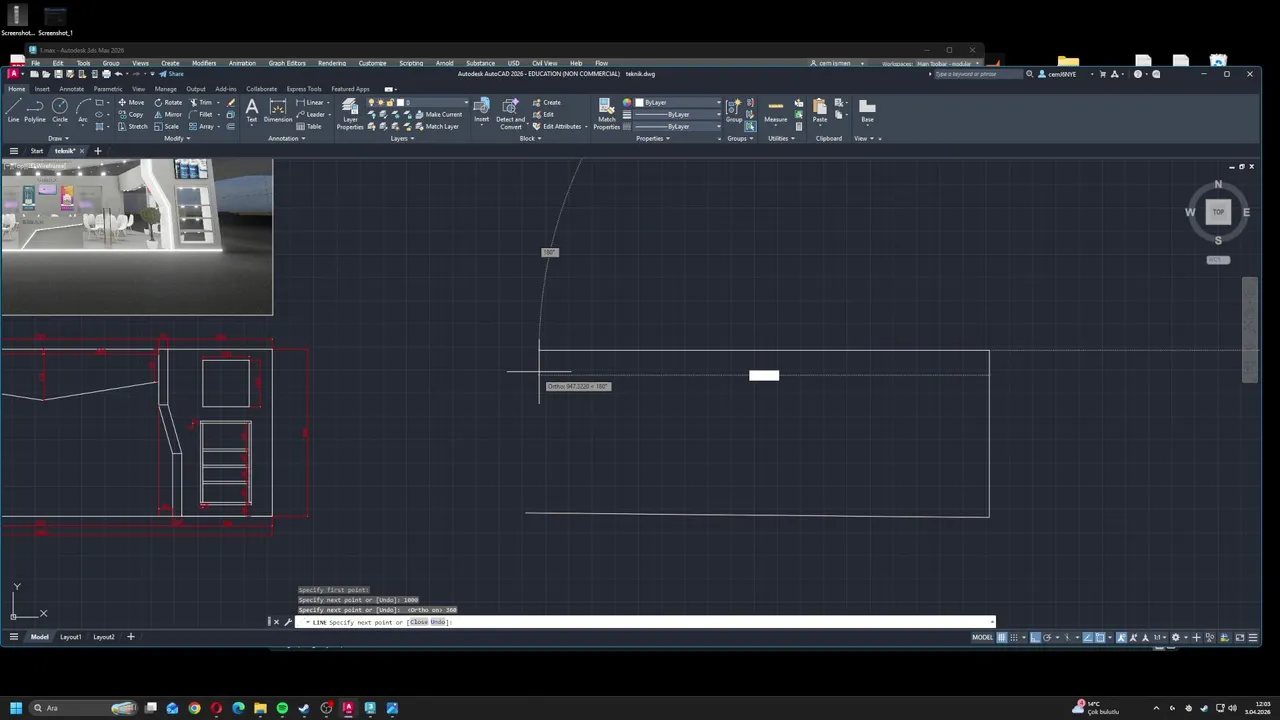Click Create block button
The image size is (1280, 720).
coord(546,102)
